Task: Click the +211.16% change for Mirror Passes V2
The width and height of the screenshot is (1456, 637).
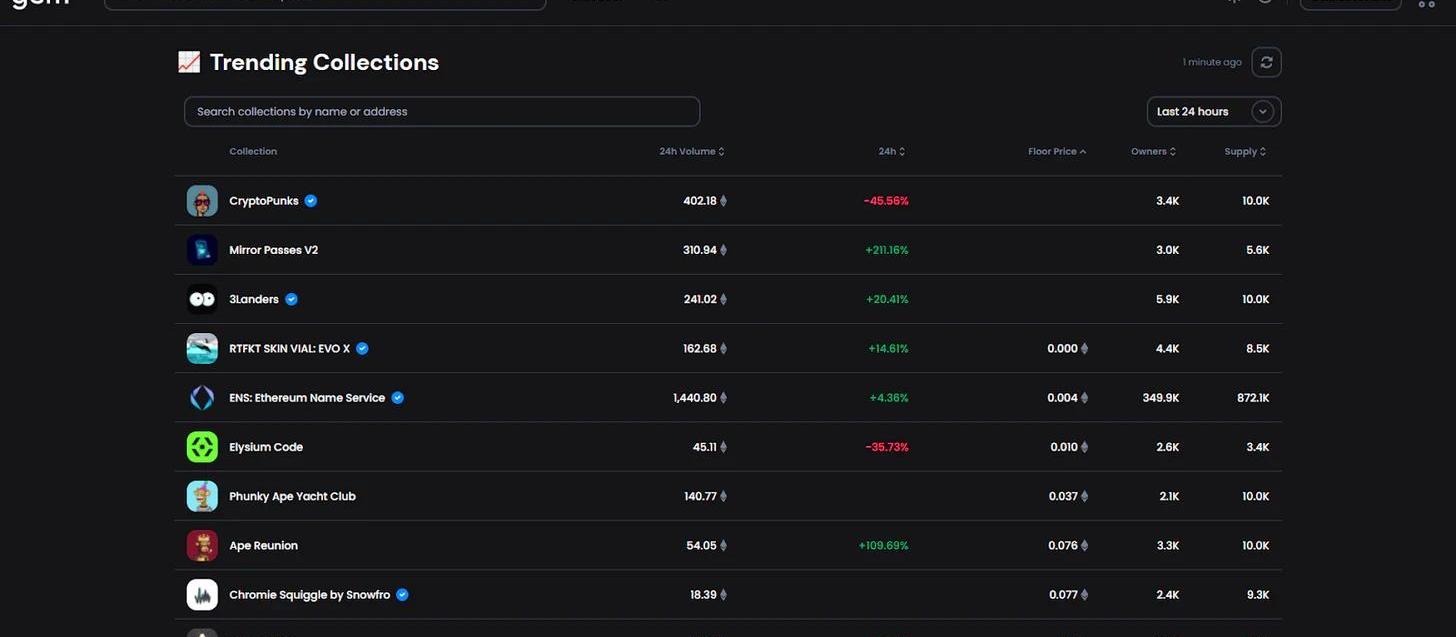Action: pyautogui.click(x=887, y=250)
